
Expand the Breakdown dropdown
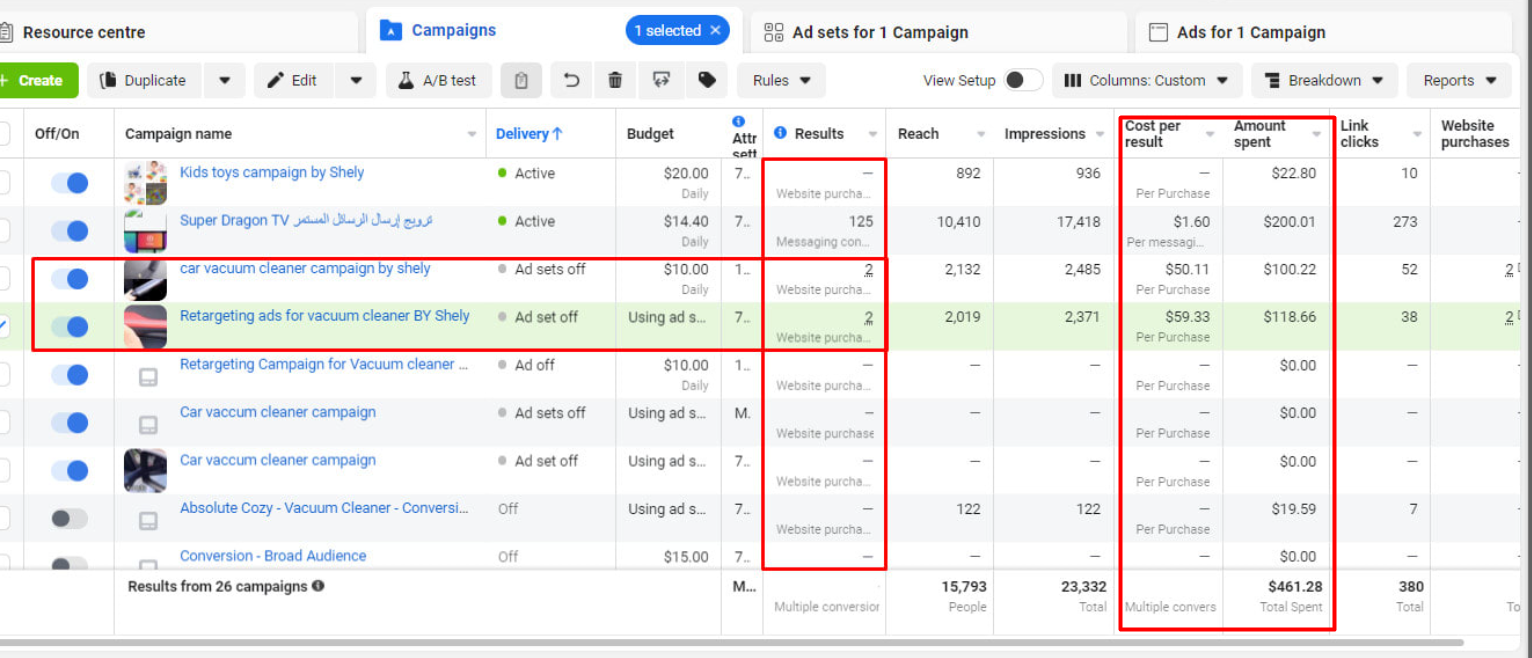click(x=1324, y=81)
